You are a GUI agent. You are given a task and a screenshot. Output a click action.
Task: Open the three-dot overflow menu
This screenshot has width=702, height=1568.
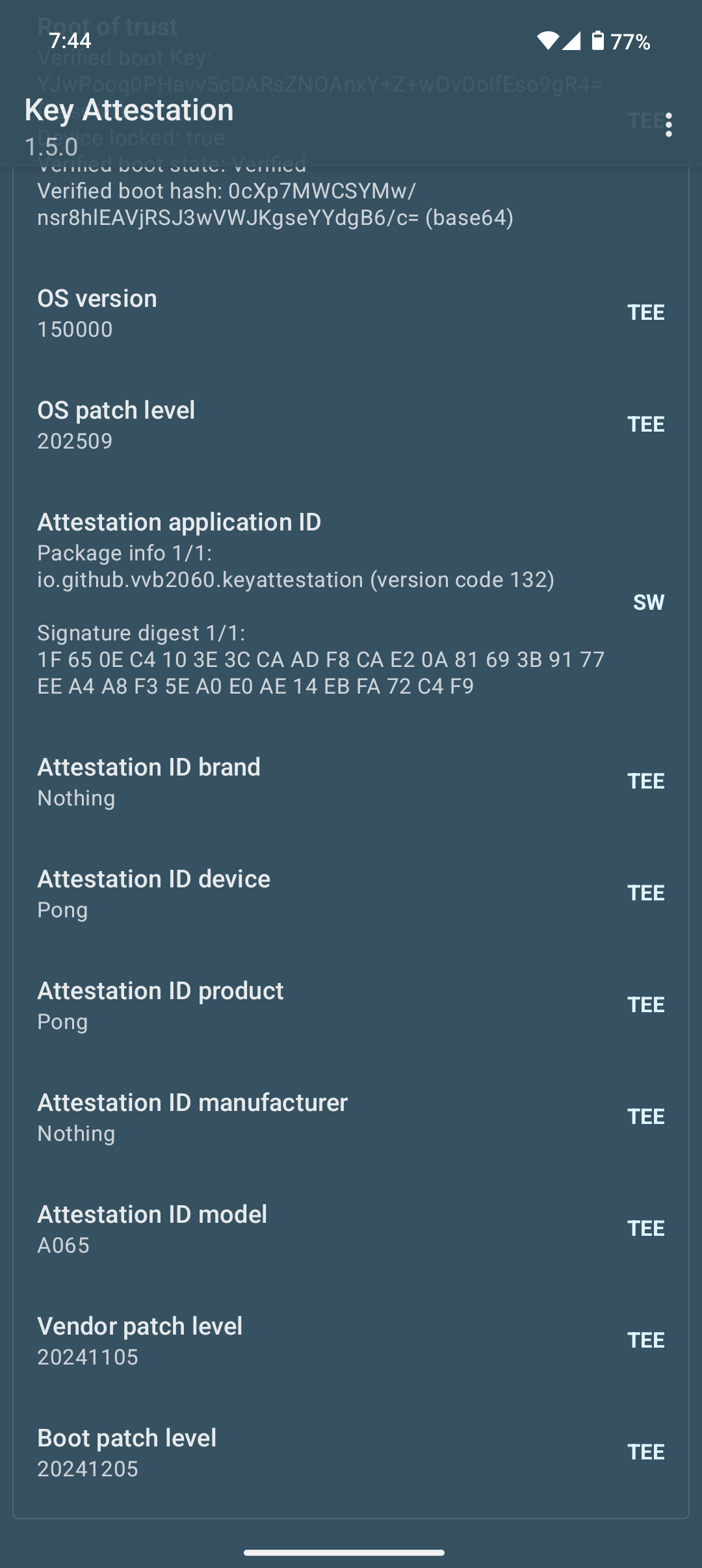[668, 125]
